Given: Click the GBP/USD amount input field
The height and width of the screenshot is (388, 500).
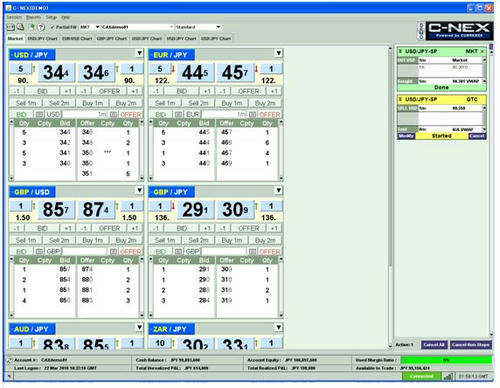Looking at the screenshot, I should coord(84,251).
